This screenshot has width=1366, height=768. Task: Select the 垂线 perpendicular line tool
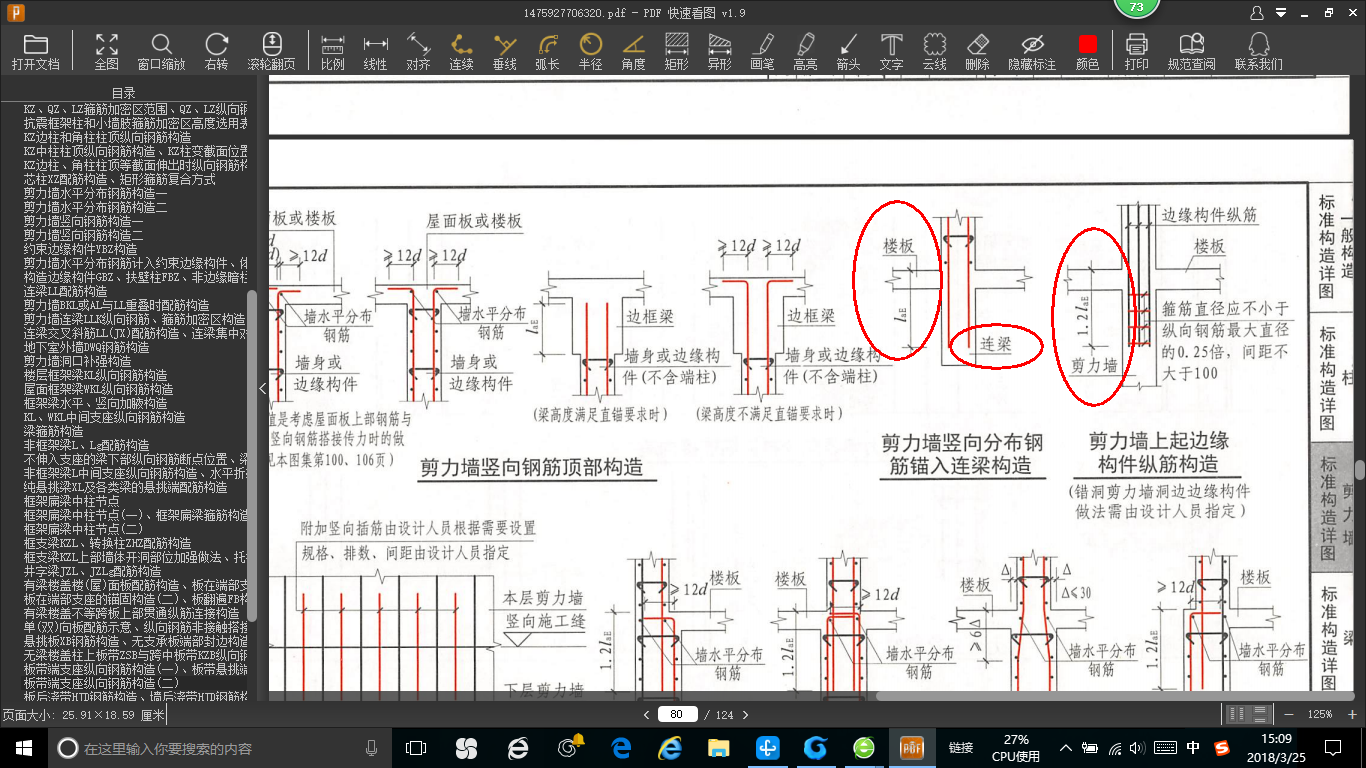click(504, 51)
